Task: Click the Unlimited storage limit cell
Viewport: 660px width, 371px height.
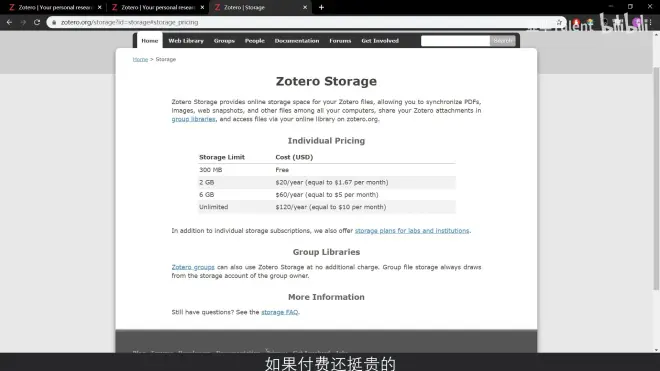Action: 213,207
